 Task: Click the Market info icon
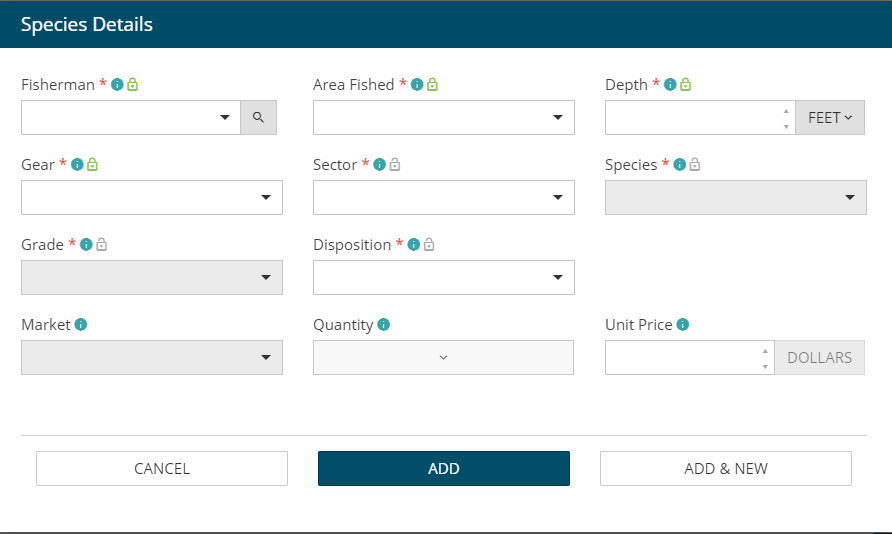pos(81,325)
